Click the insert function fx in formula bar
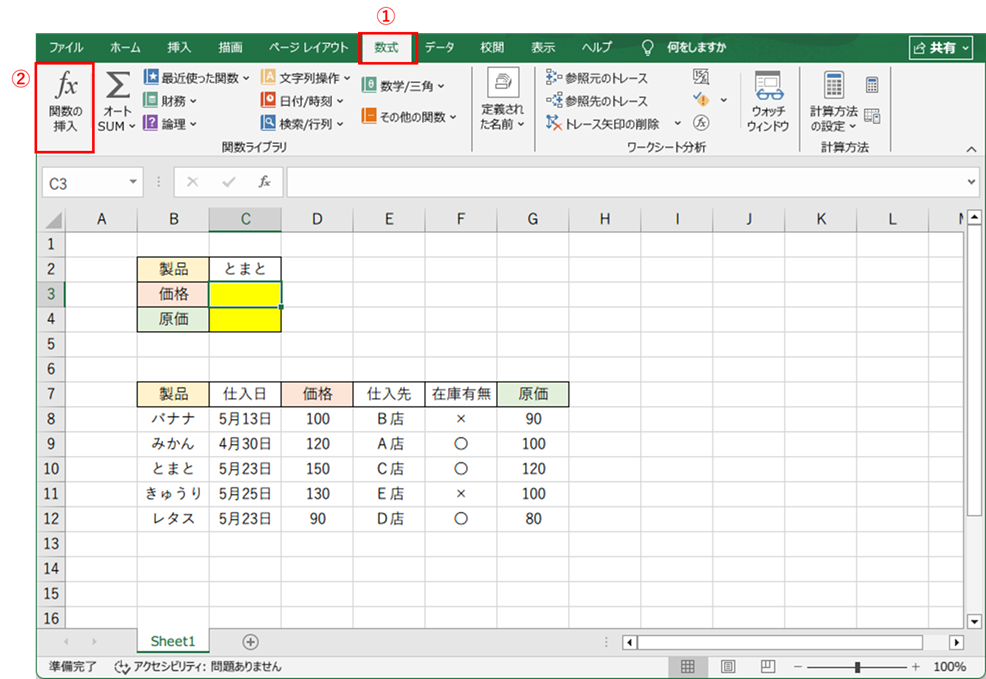The width and height of the screenshot is (986, 679). point(264,182)
